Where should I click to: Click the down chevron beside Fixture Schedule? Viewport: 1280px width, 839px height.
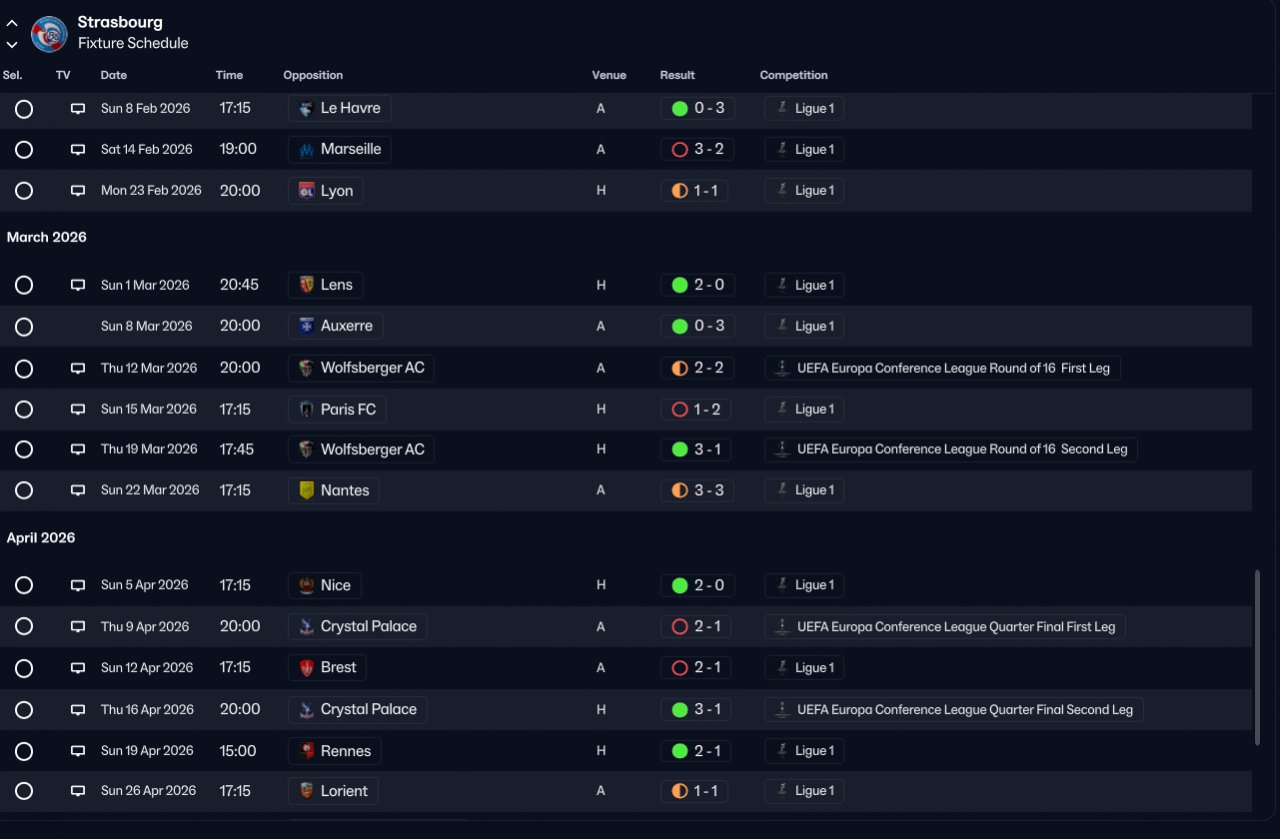[x=12, y=44]
